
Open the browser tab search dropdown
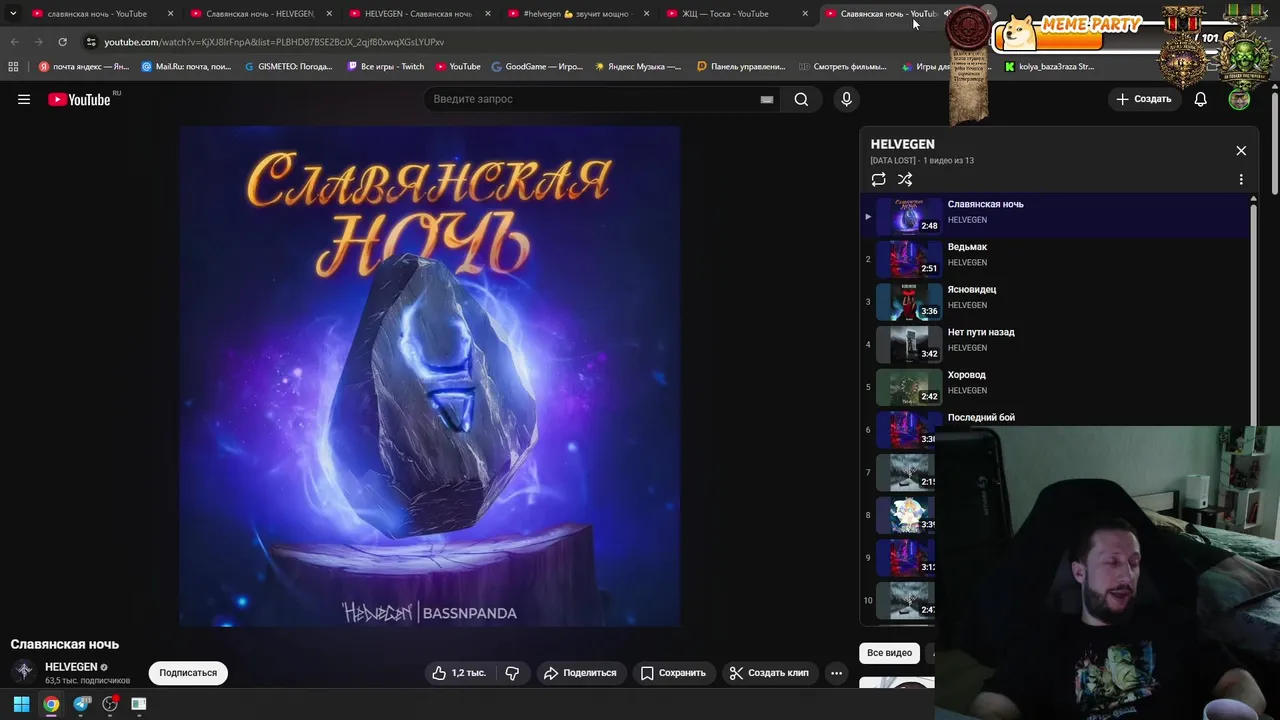click(13, 14)
